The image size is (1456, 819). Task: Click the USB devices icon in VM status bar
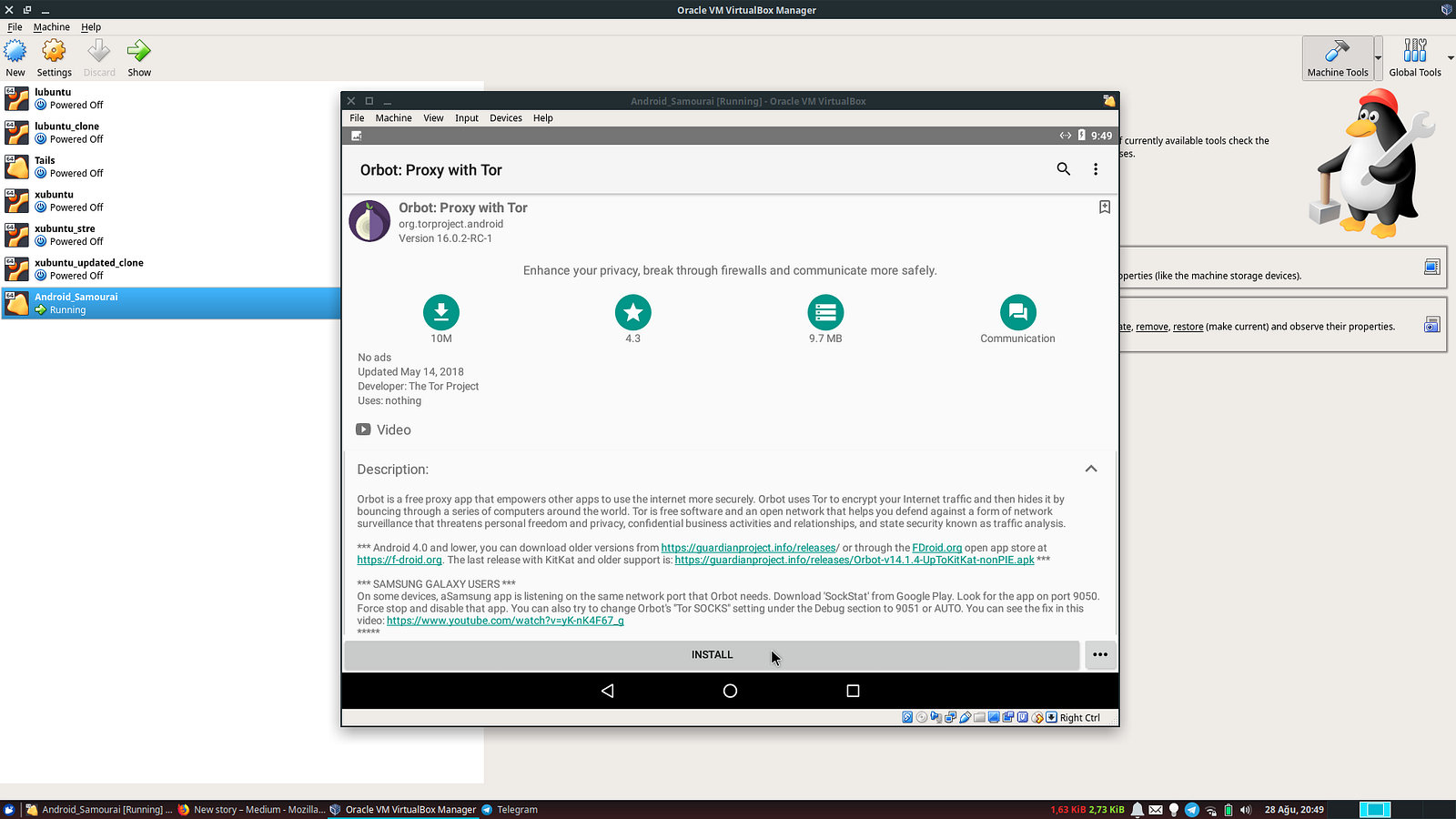[x=966, y=717]
